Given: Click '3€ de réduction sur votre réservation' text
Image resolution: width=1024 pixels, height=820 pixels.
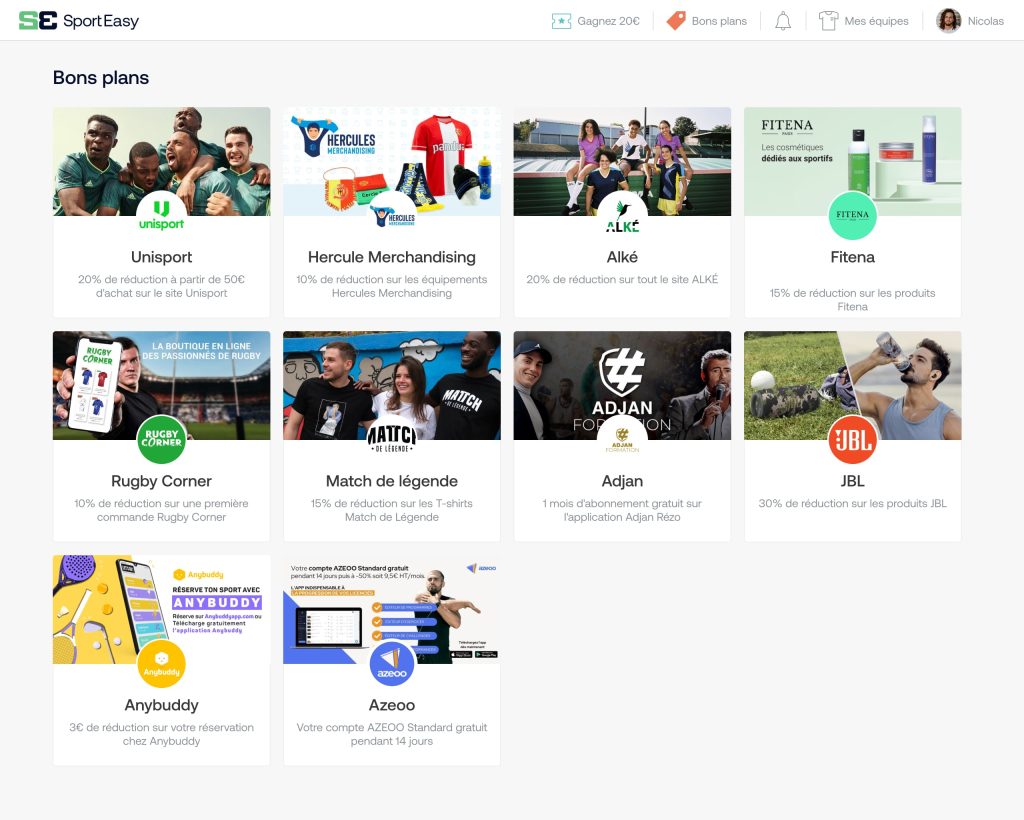Looking at the screenshot, I should click(161, 727).
